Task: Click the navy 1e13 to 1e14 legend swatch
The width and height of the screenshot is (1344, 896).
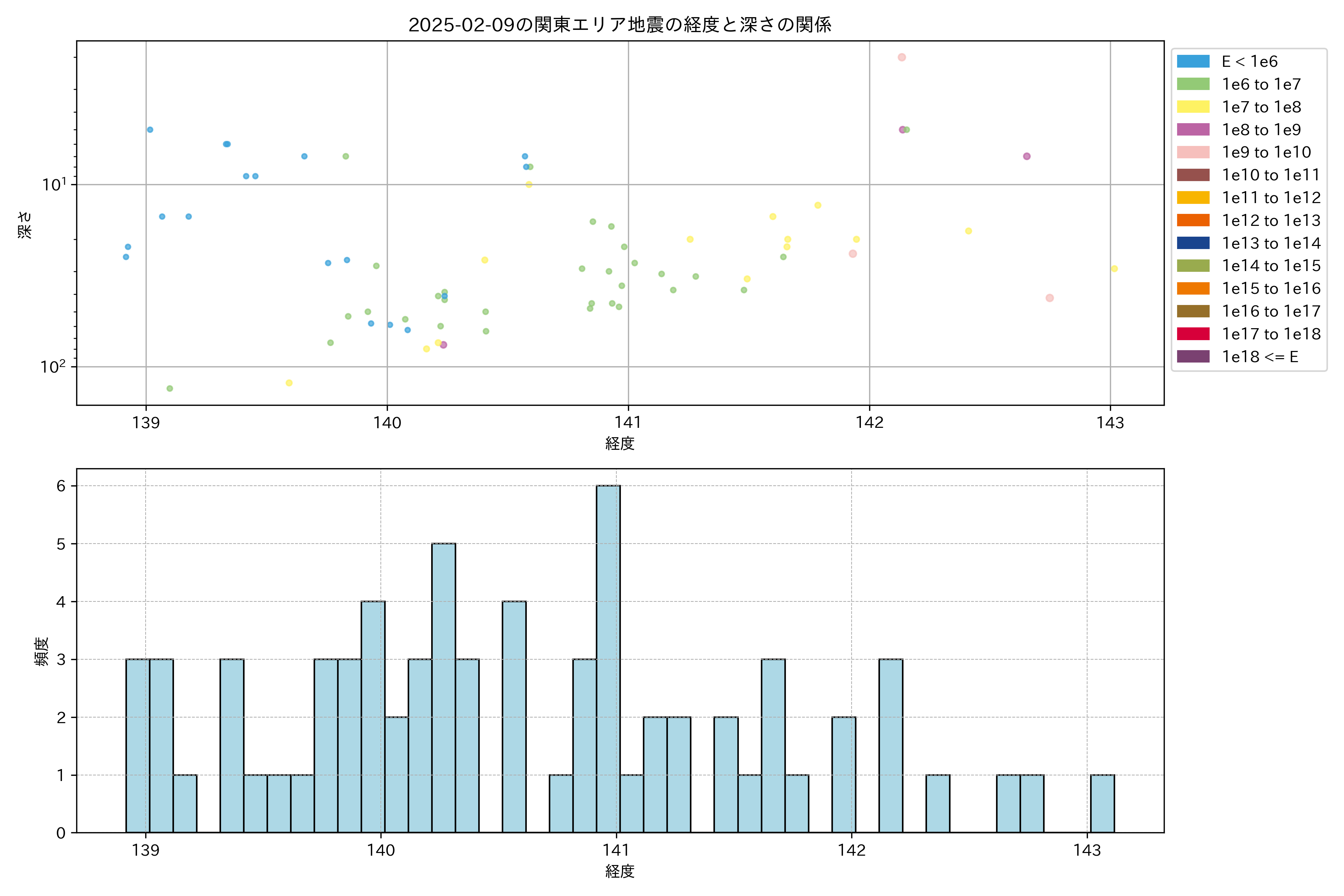Action: [1193, 243]
